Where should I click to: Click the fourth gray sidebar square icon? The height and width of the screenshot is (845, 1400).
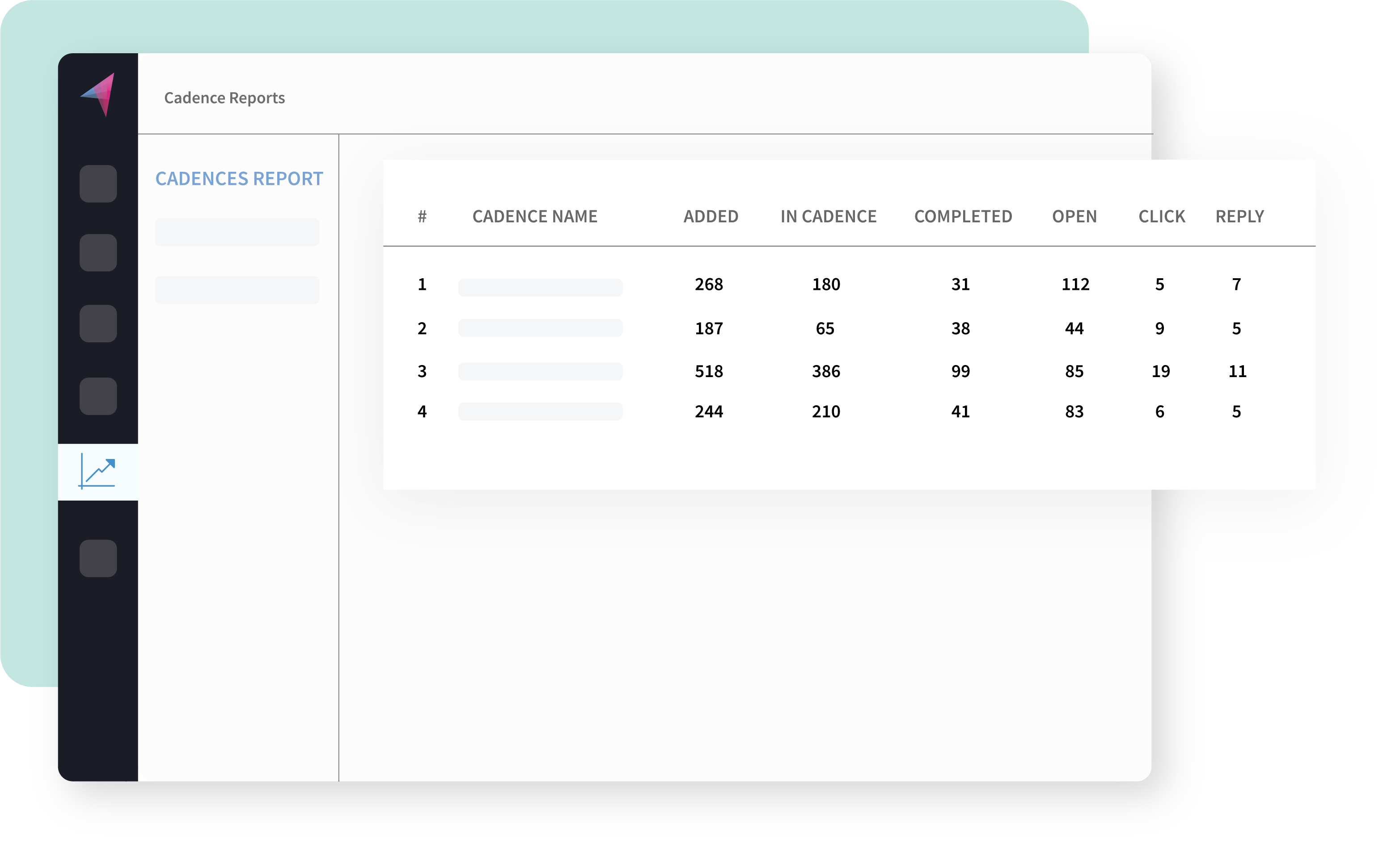click(98, 396)
